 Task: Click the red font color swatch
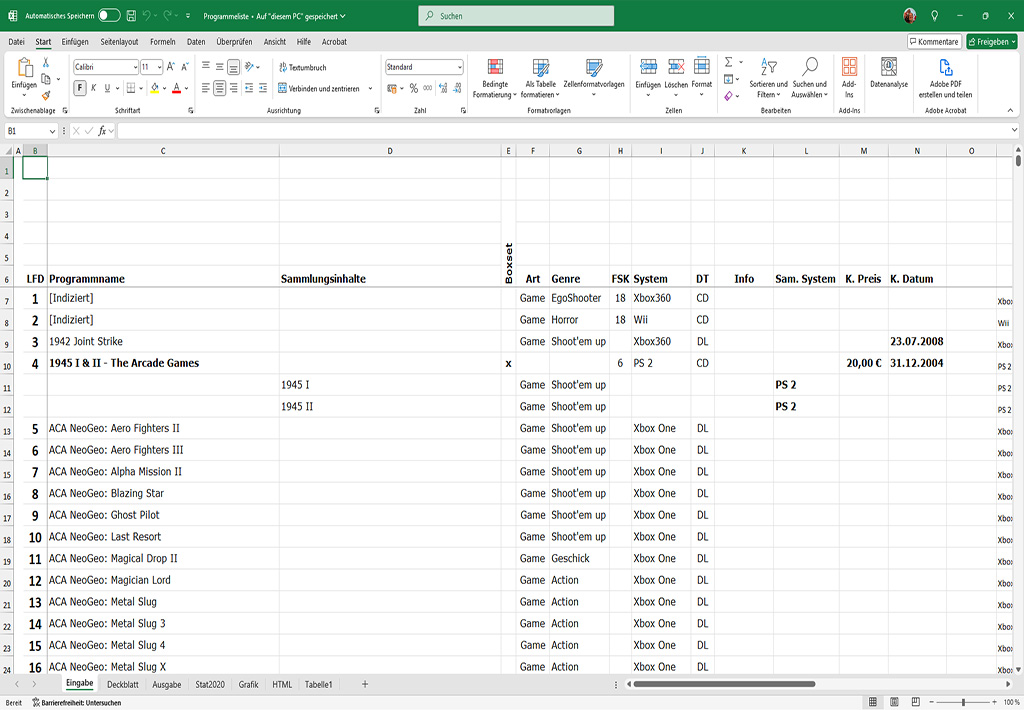[175, 88]
